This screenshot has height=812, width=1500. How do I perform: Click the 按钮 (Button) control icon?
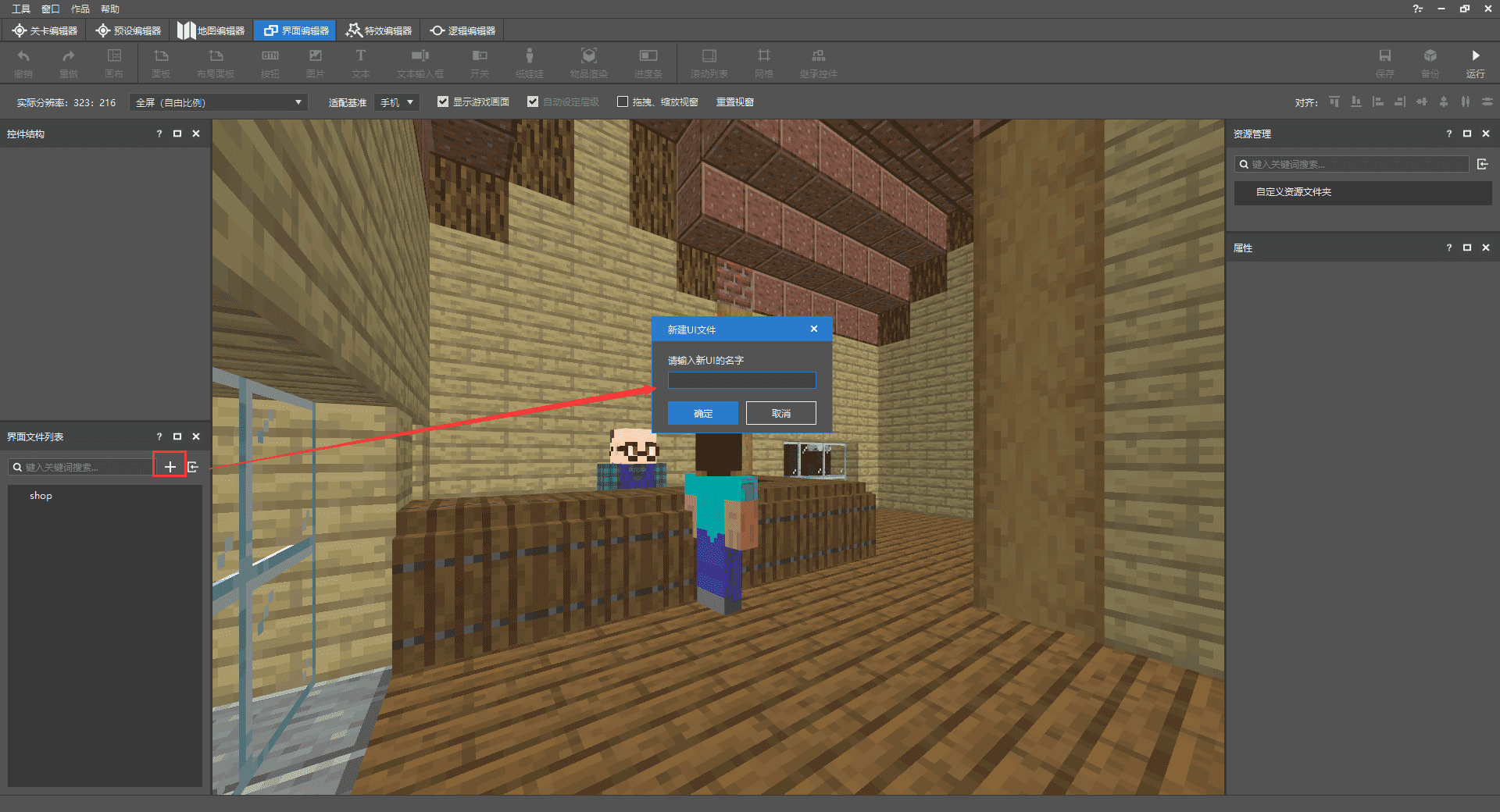coord(270,56)
